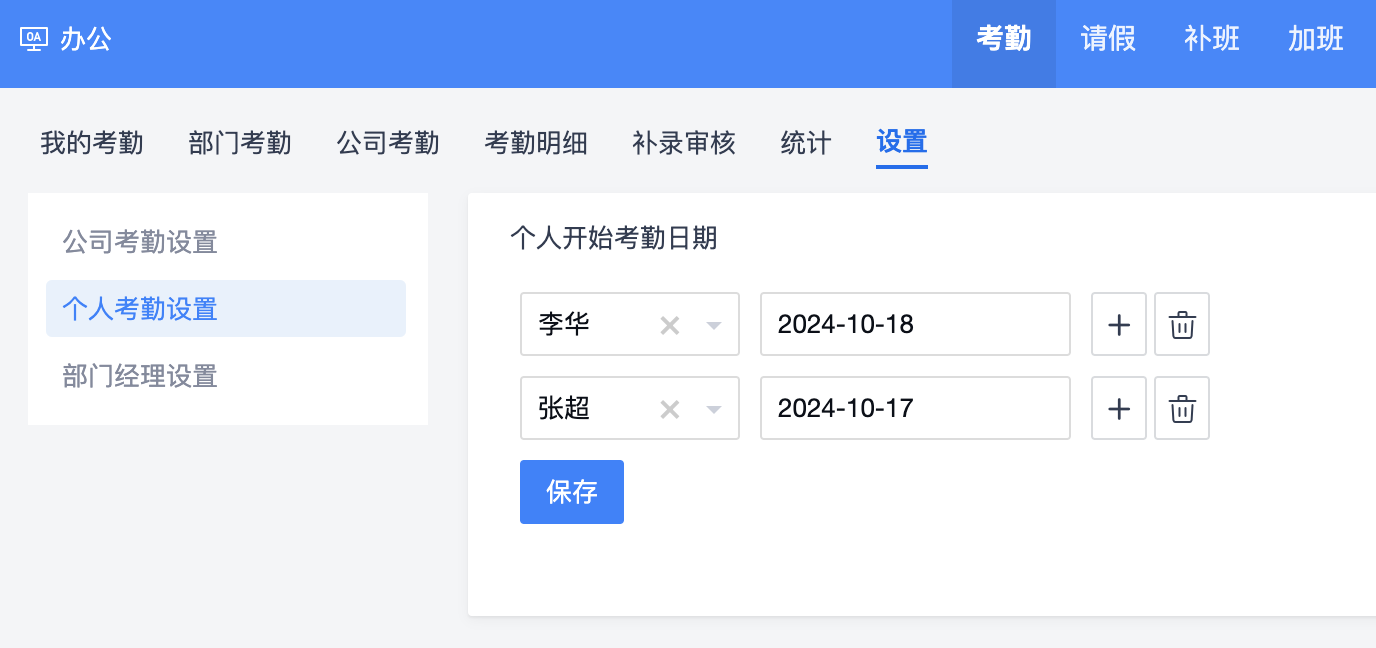Open the 补班 make-up shift menu
This screenshot has height=648, width=1376.
(1212, 40)
